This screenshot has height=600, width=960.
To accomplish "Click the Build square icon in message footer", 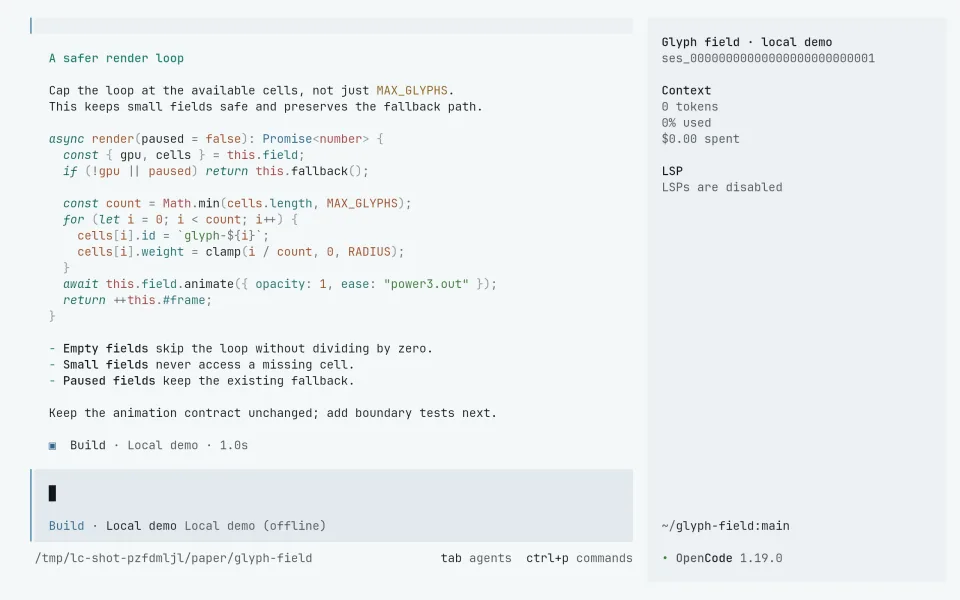I will [53, 446].
